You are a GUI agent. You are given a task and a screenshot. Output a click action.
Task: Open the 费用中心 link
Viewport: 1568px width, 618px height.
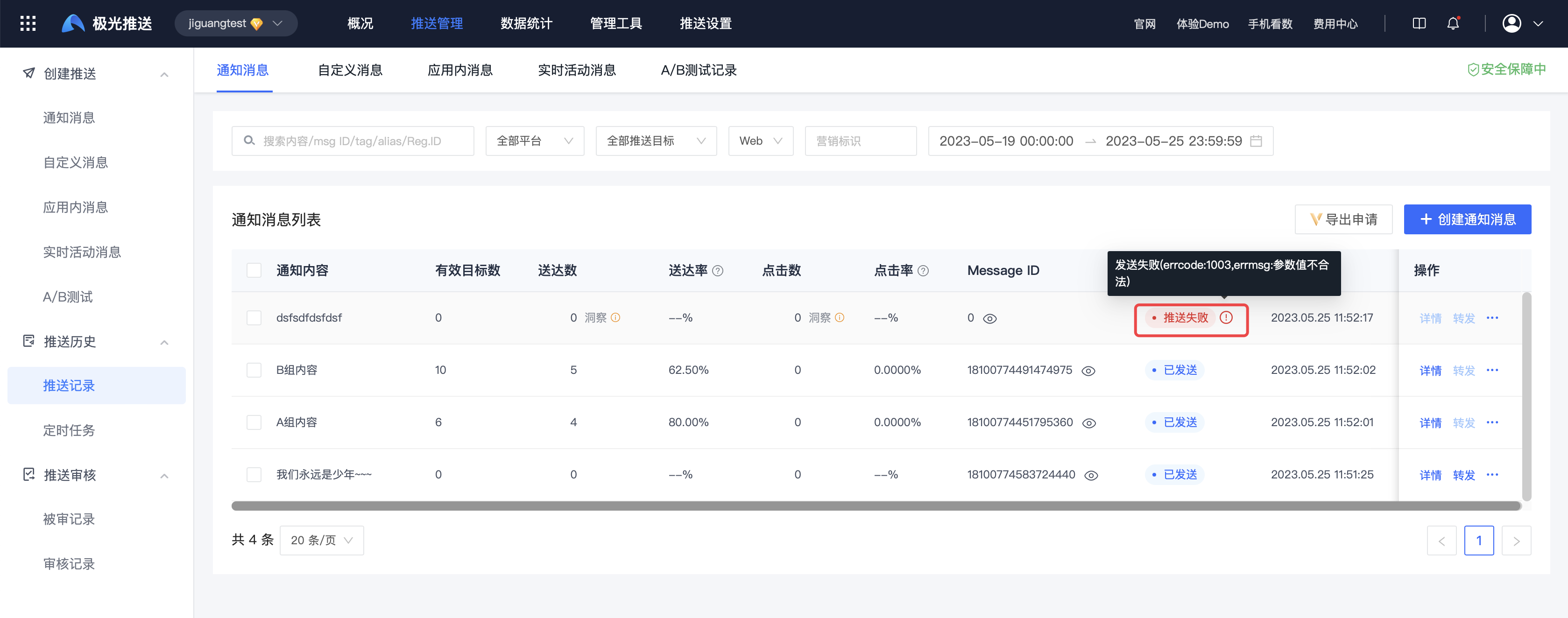point(1335,24)
